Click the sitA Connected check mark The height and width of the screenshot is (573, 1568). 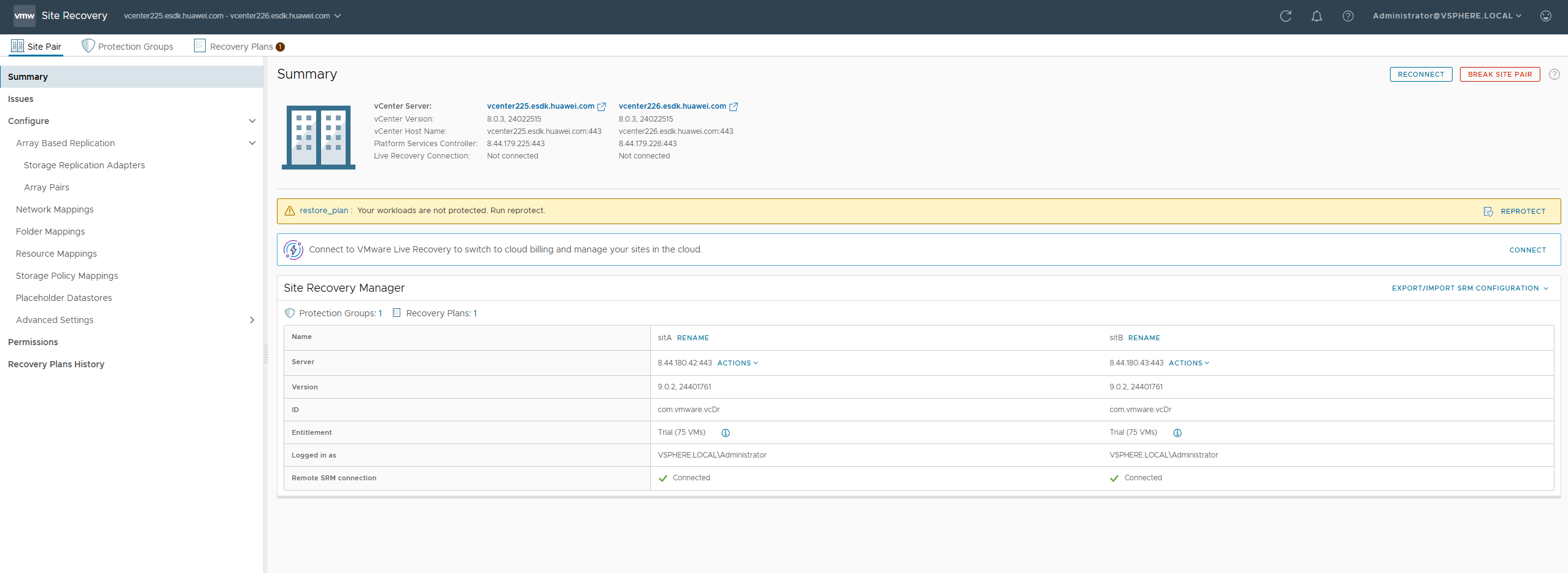tap(663, 478)
